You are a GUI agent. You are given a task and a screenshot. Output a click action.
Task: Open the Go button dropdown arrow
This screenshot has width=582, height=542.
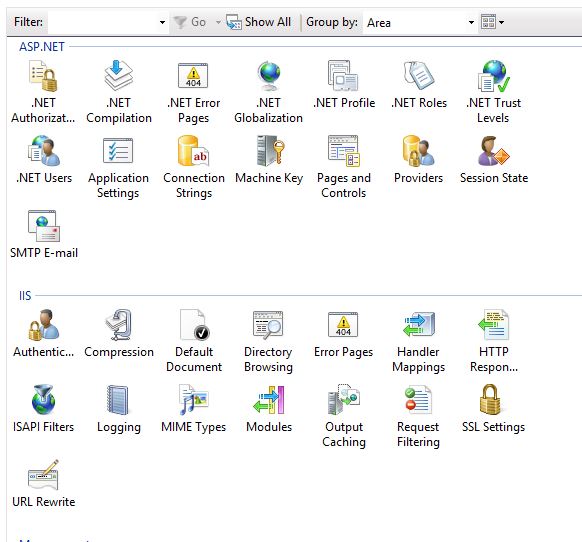(x=218, y=22)
